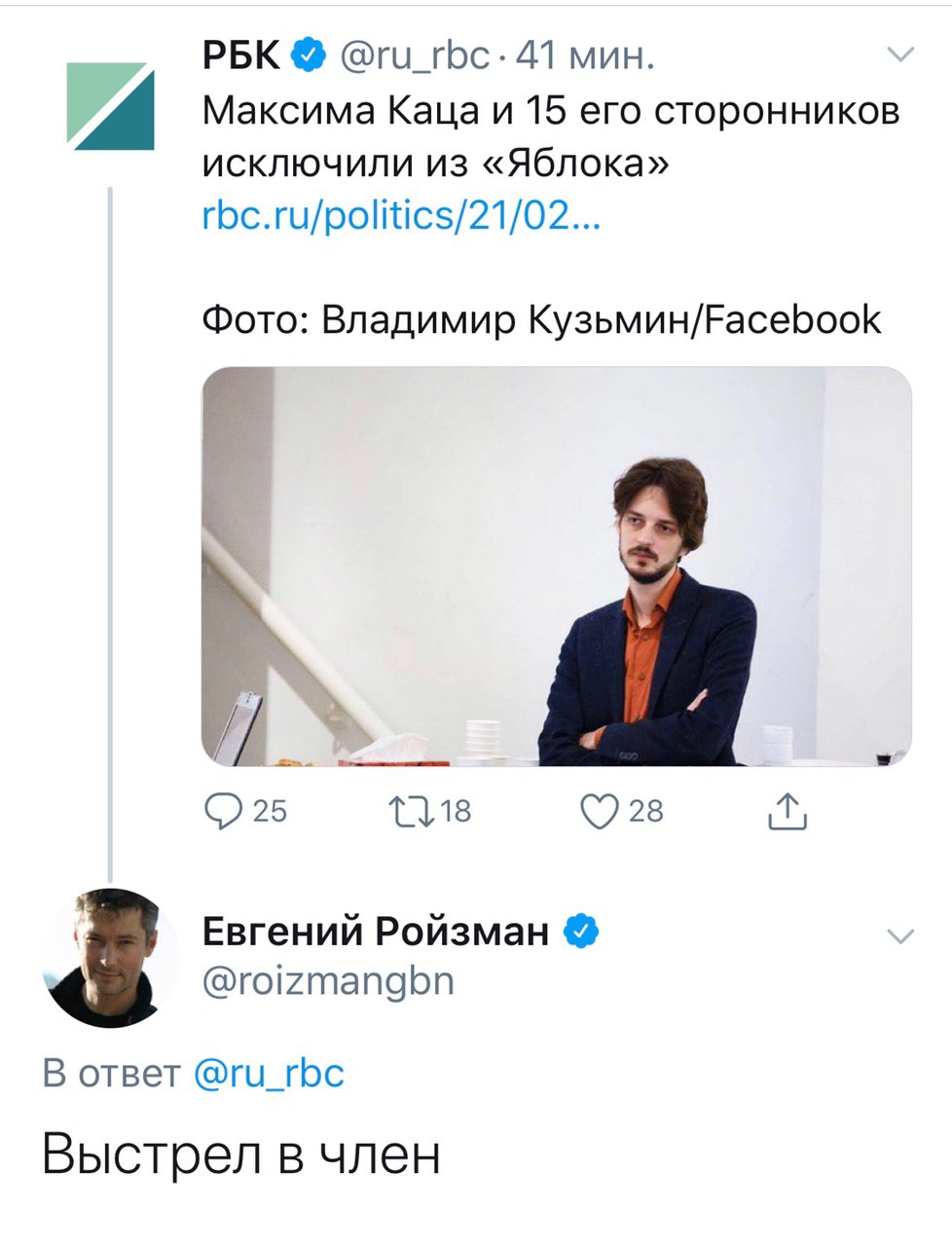Click the tweet headline about Максима Каца
This screenshot has width=952, height=1246.
tap(550, 136)
